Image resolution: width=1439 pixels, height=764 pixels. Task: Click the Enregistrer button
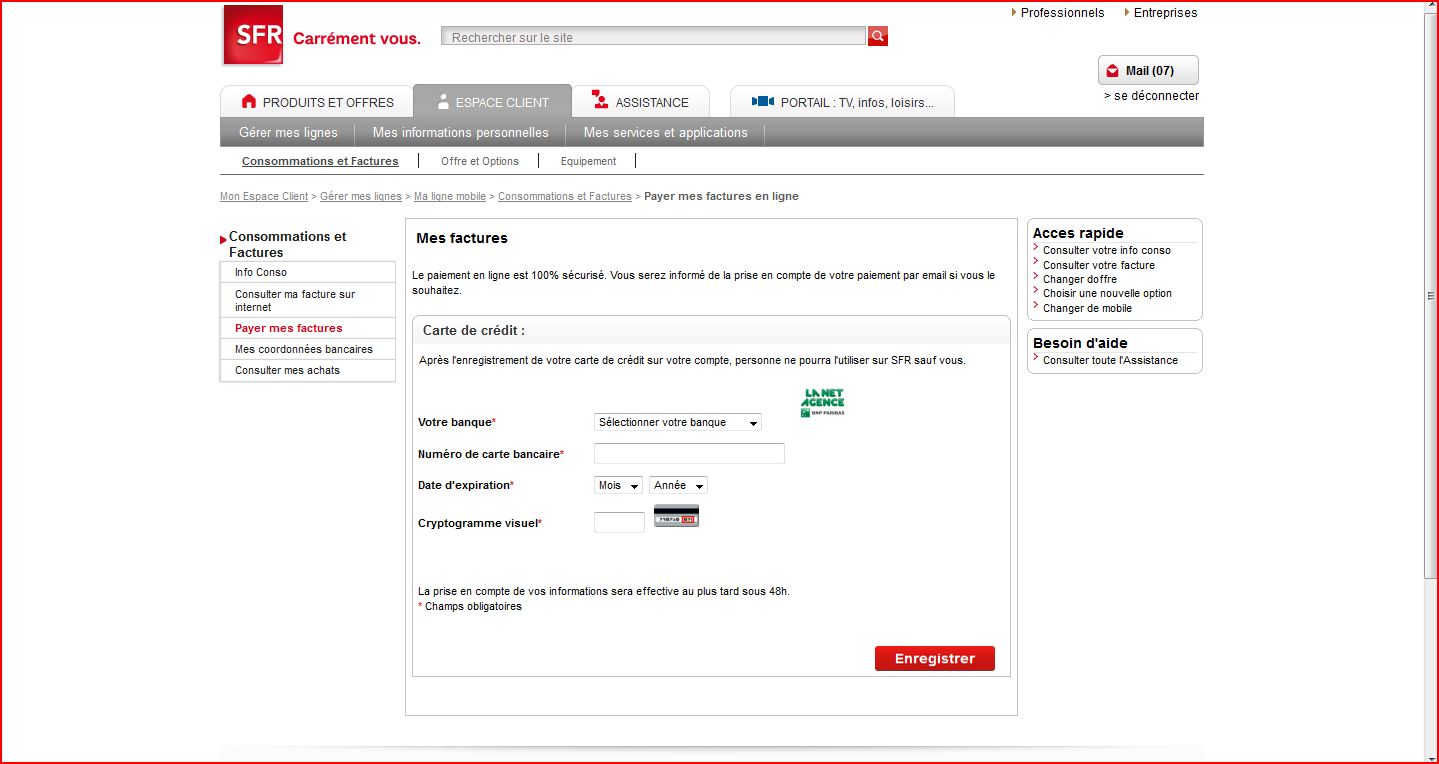click(x=934, y=658)
